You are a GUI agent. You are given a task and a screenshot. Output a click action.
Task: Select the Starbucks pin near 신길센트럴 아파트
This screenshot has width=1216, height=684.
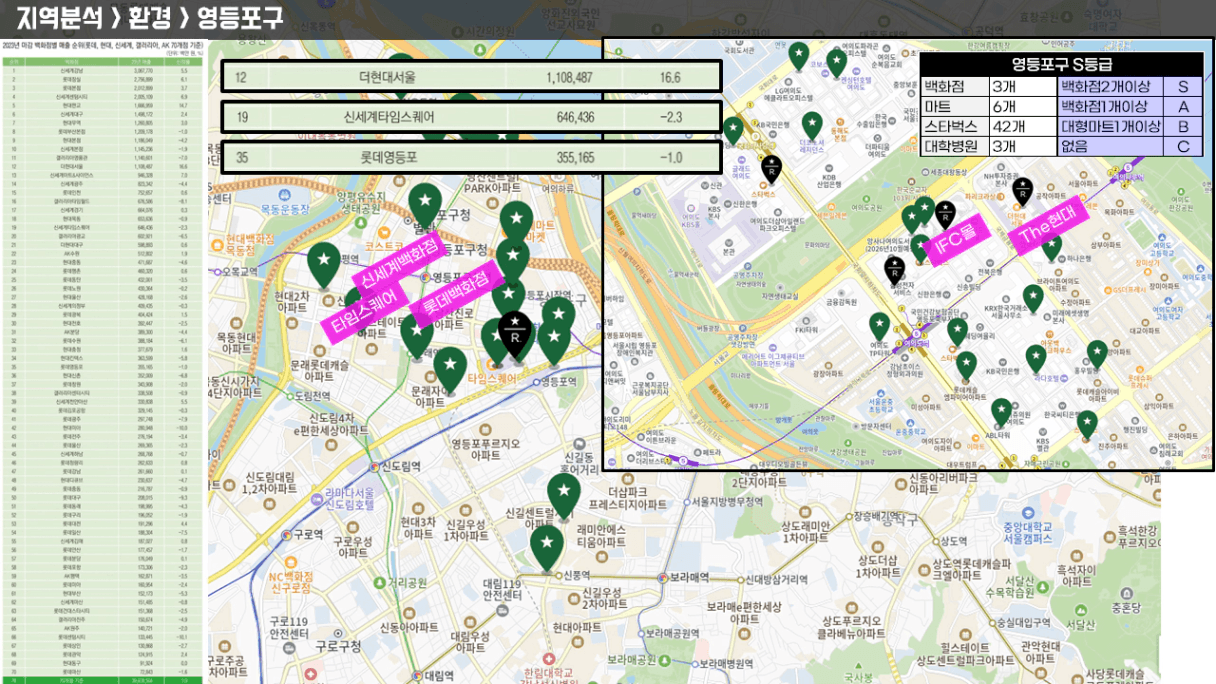click(x=564, y=495)
